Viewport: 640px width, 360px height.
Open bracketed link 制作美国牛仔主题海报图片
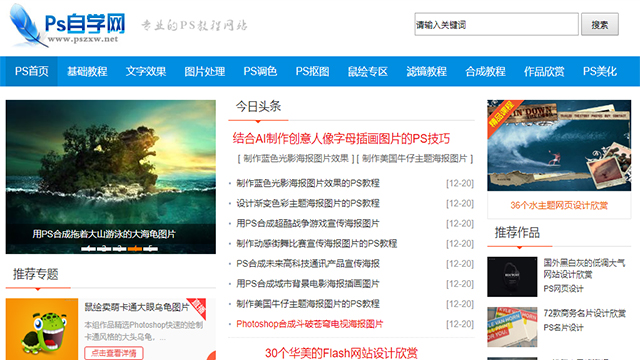(x=414, y=158)
